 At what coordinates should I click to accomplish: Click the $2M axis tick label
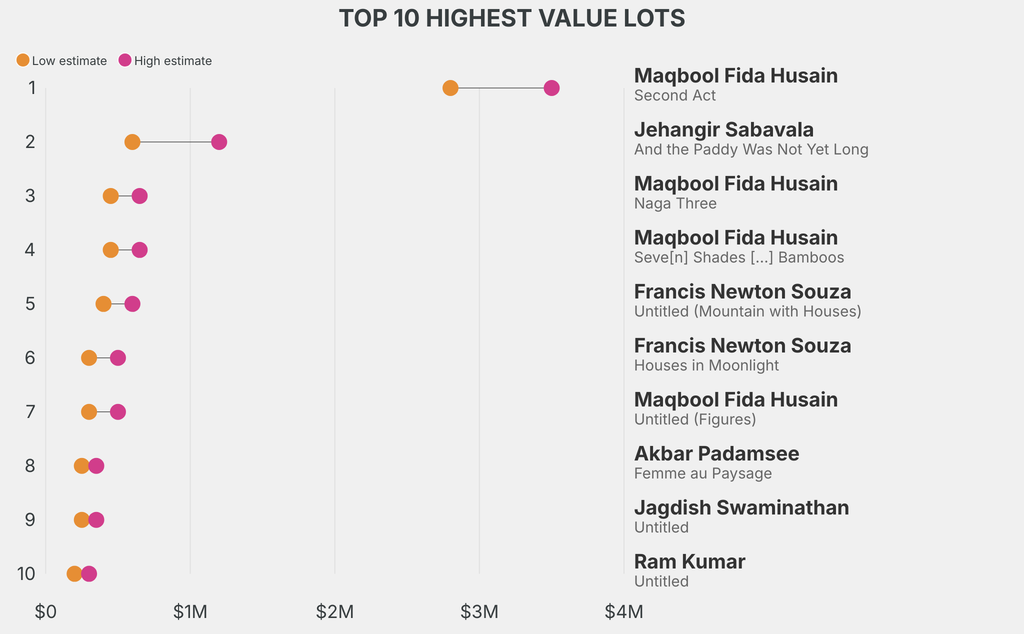pyautogui.click(x=334, y=611)
